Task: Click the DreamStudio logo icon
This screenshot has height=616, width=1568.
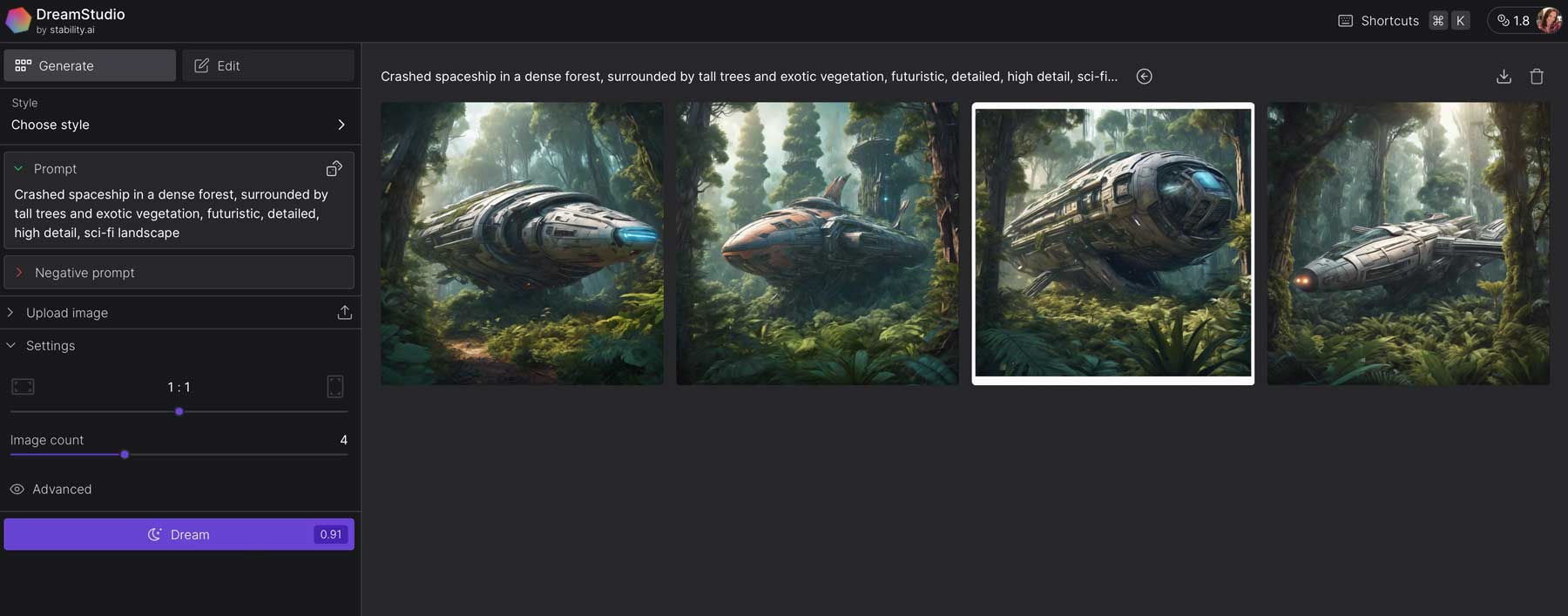Action: (18, 20)
